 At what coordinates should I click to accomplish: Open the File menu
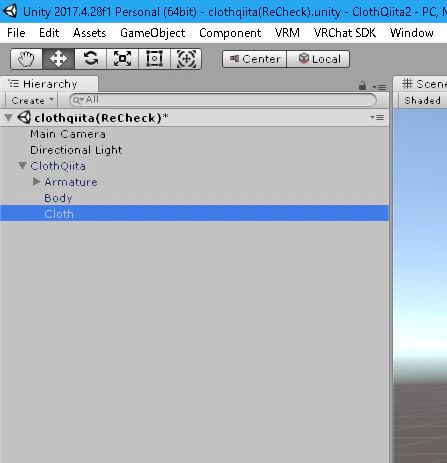[16, 33]
